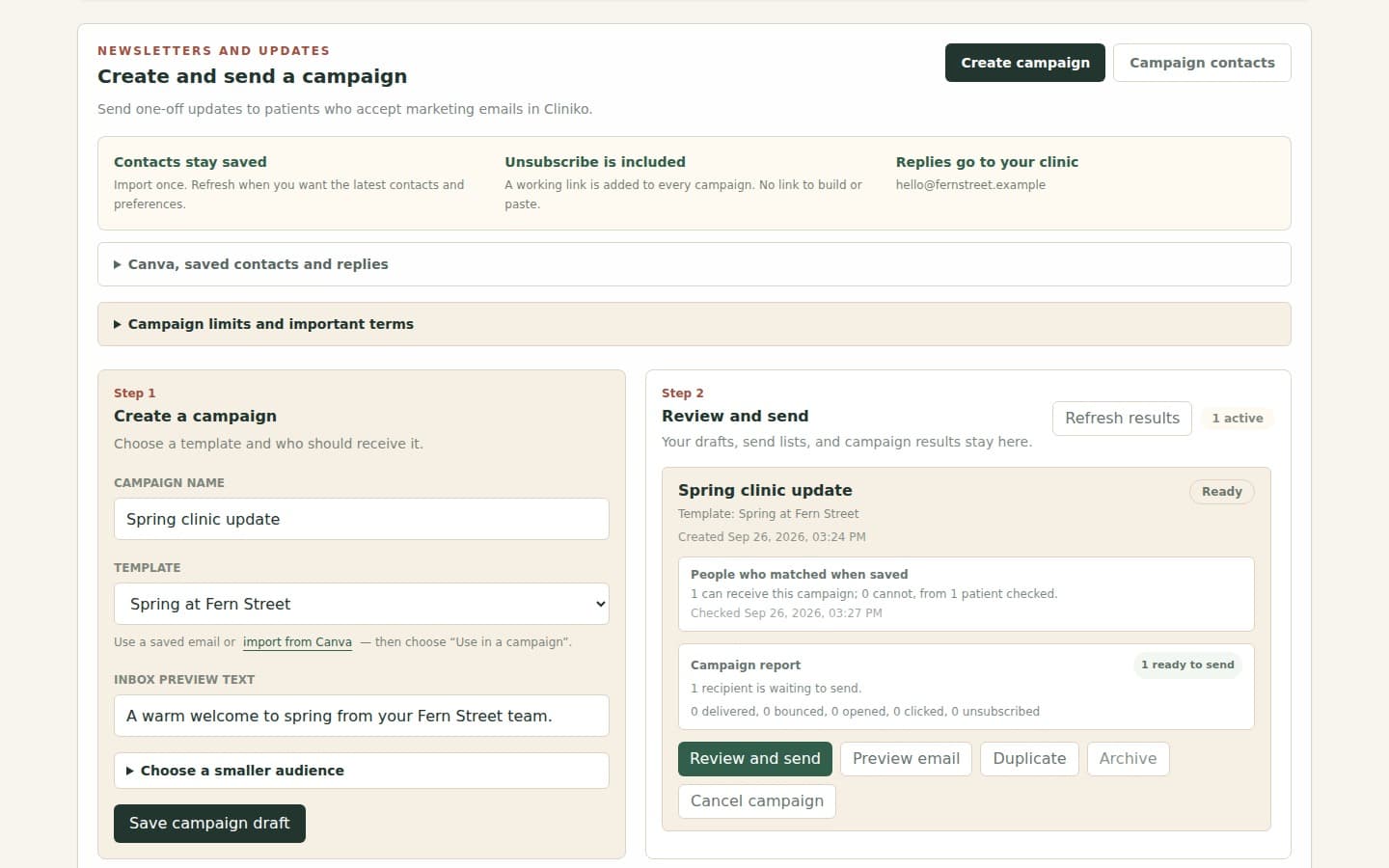1389x868 pixels.
Task: Click the Campaign name input field
Action: (362, 519)
